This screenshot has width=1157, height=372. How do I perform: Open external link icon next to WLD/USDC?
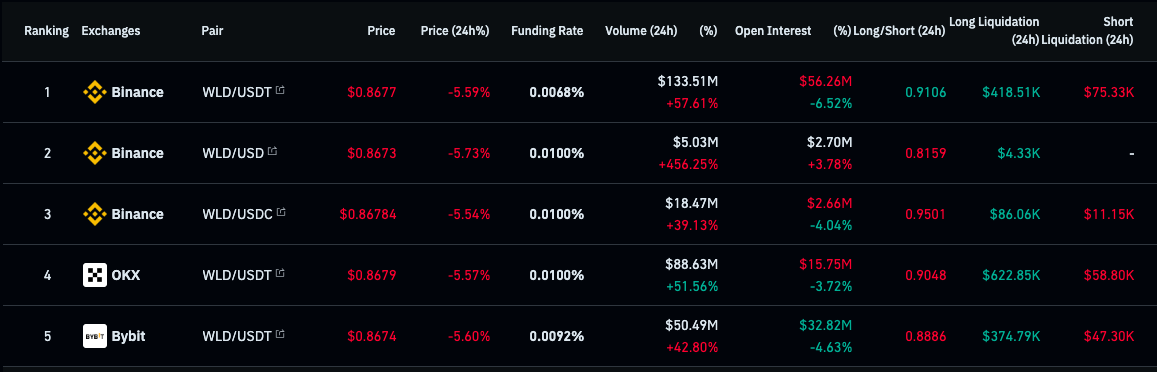[x=280, y=213]
